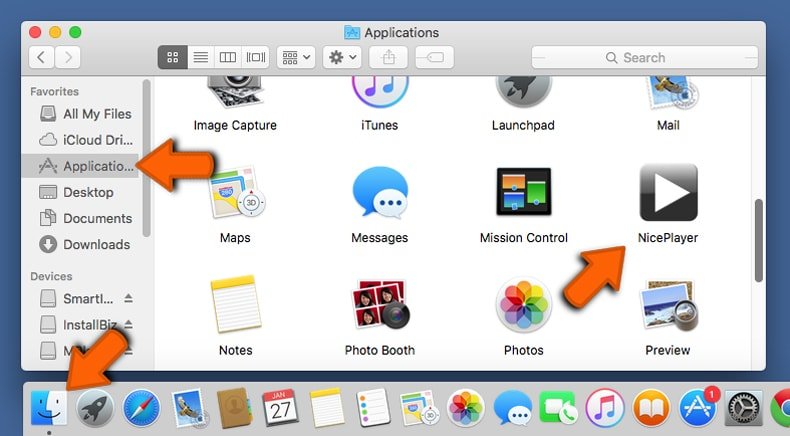This screenshot has height=436, width=790.
Task: Open Photos pinwheel in the Dock
Action: pyautogui.click(x=466, y=408)
